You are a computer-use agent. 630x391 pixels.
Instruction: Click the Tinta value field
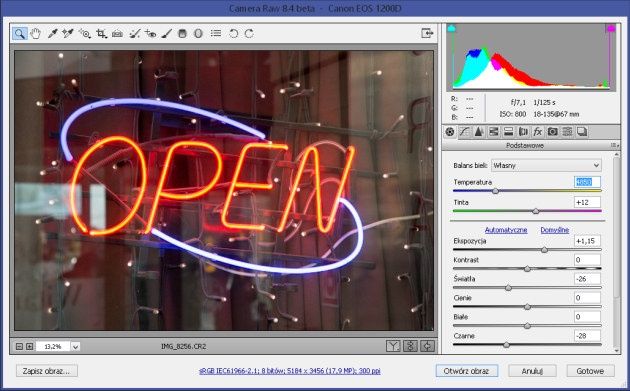[587, 202]
